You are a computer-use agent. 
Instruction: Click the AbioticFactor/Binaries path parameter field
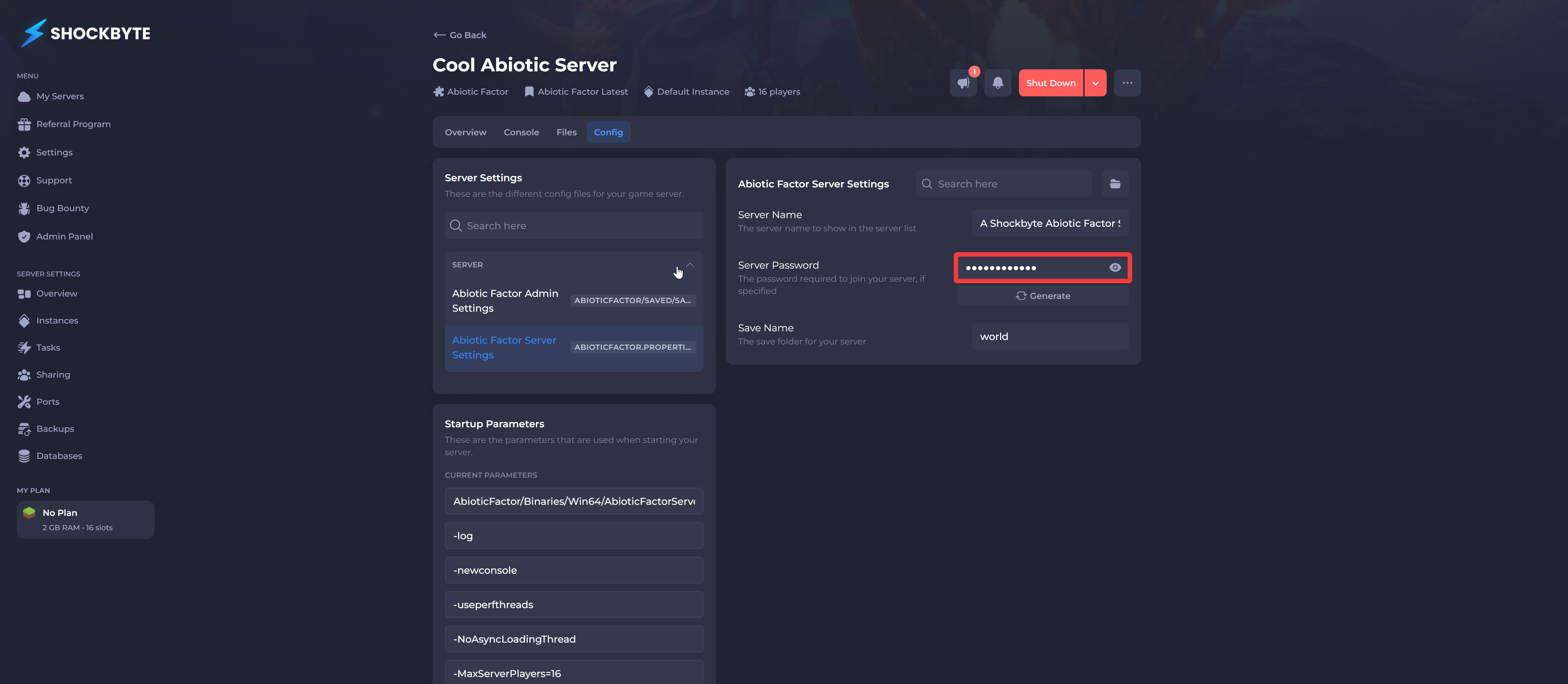click(574, 502)
